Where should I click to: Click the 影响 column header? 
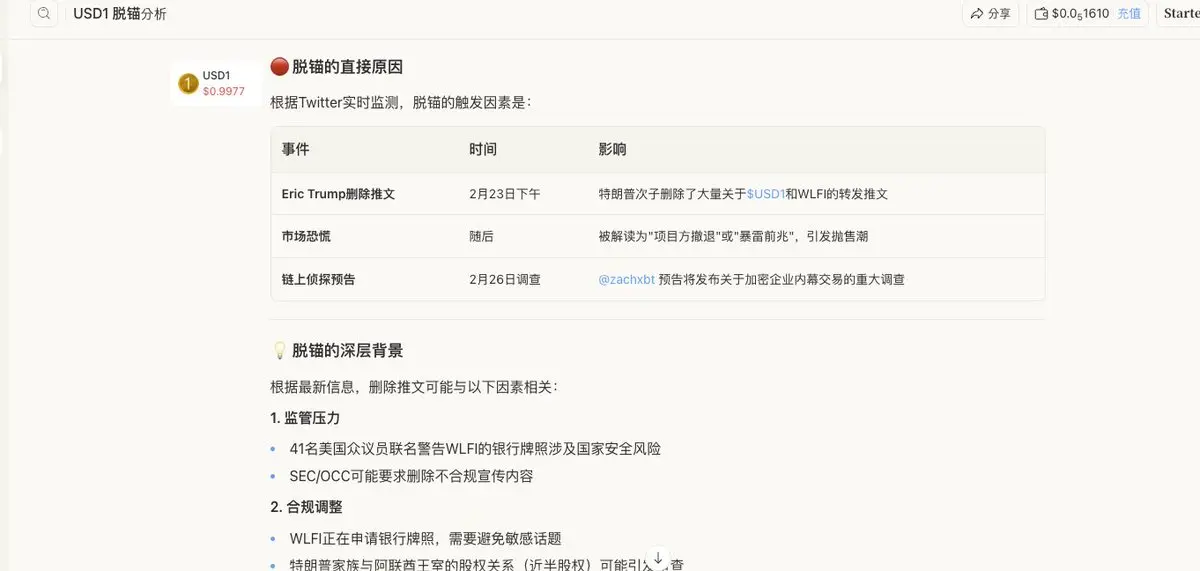612,149
